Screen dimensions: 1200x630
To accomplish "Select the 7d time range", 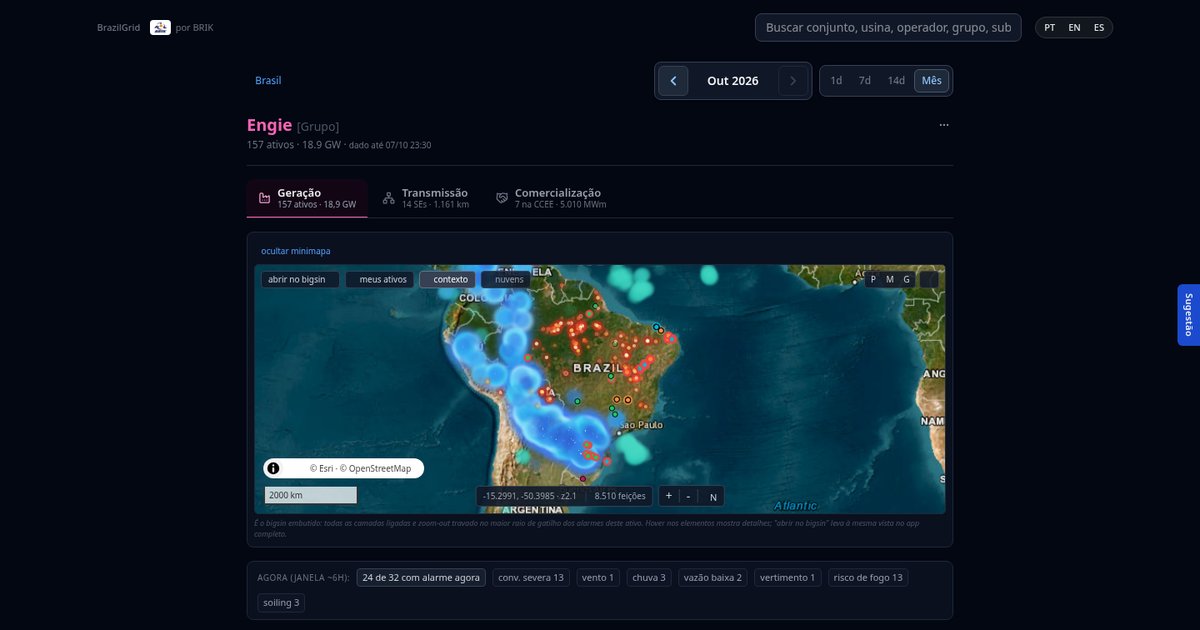I will point(865,81).
